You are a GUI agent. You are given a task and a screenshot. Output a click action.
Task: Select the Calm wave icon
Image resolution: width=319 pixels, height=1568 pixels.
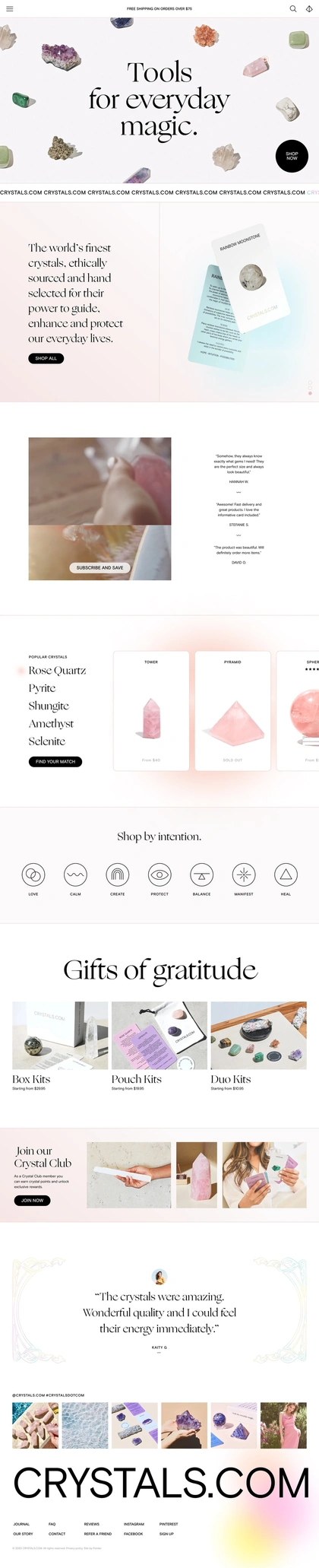(75, 874)
